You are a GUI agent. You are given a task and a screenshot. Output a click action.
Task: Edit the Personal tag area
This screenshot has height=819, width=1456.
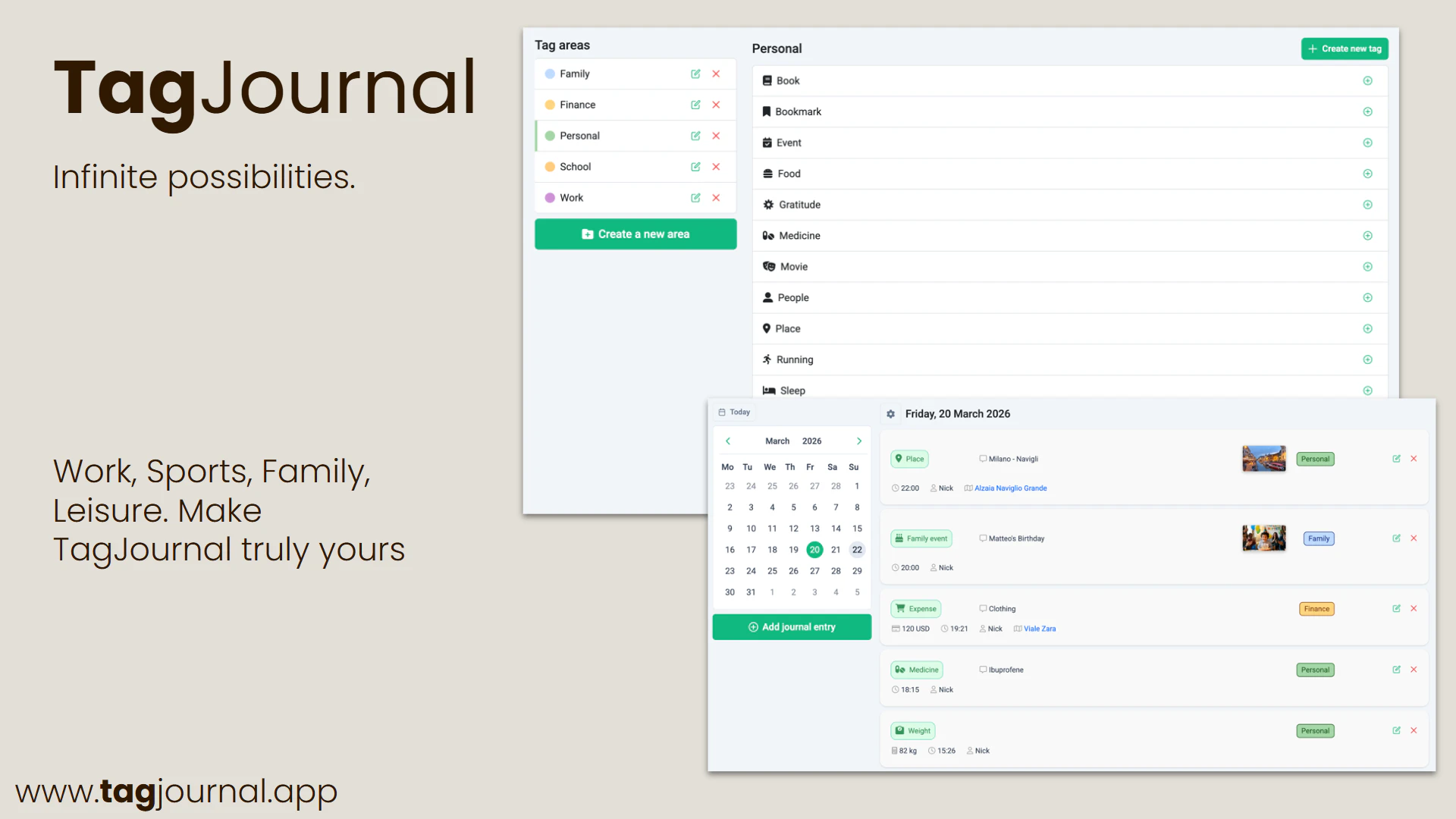[x=695, y=136]
